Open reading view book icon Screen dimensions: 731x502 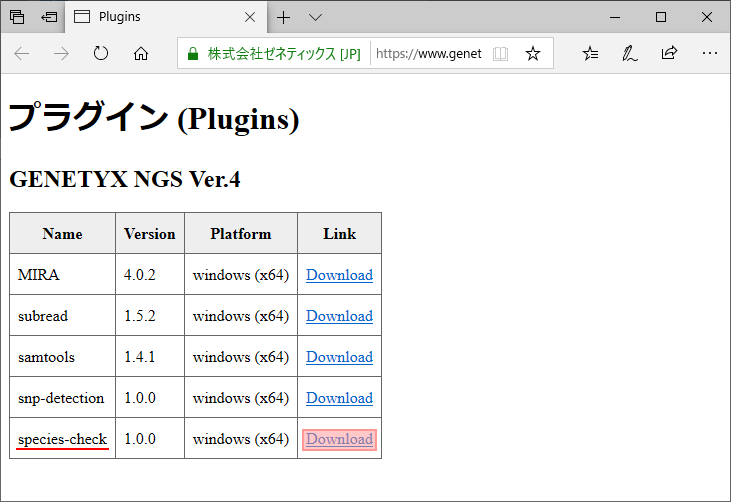click(x=500, y=54)
